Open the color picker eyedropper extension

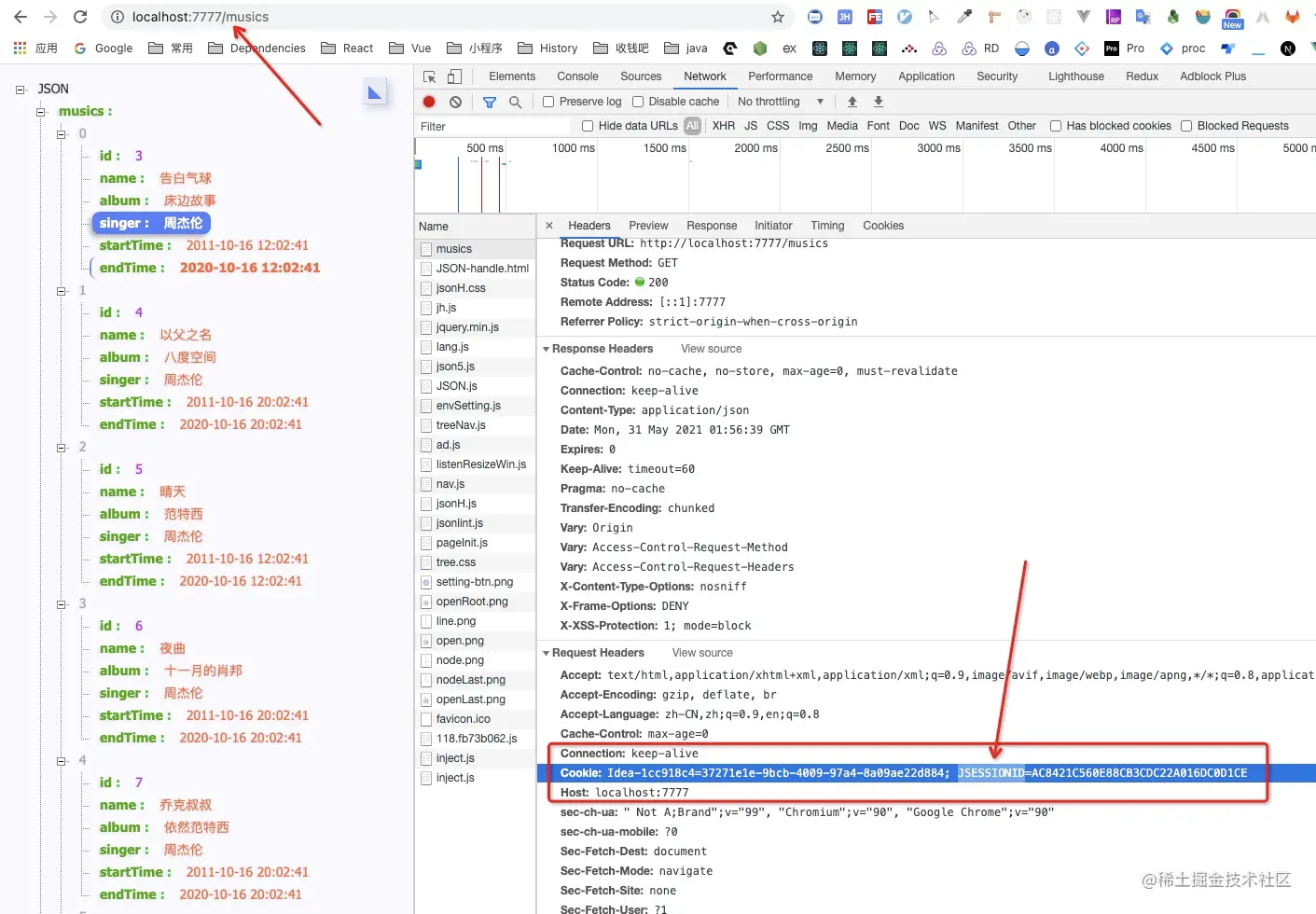coord(964,17)
